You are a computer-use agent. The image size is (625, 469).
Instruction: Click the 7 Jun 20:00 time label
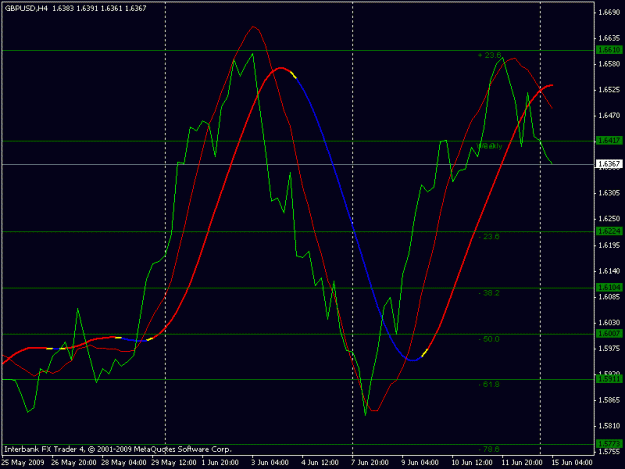370,463
